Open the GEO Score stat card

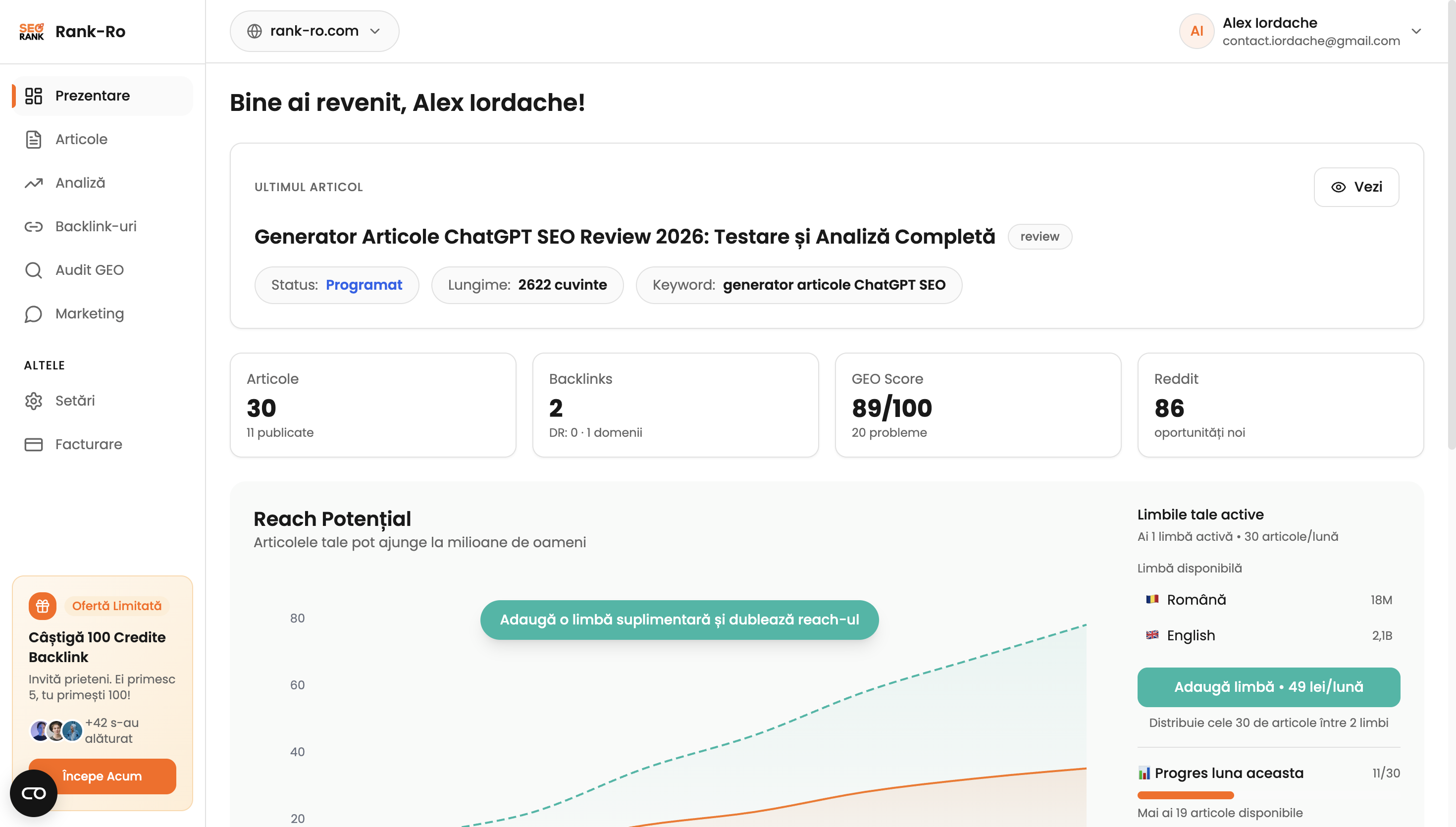pyautogui.click(x=977, y=405)
